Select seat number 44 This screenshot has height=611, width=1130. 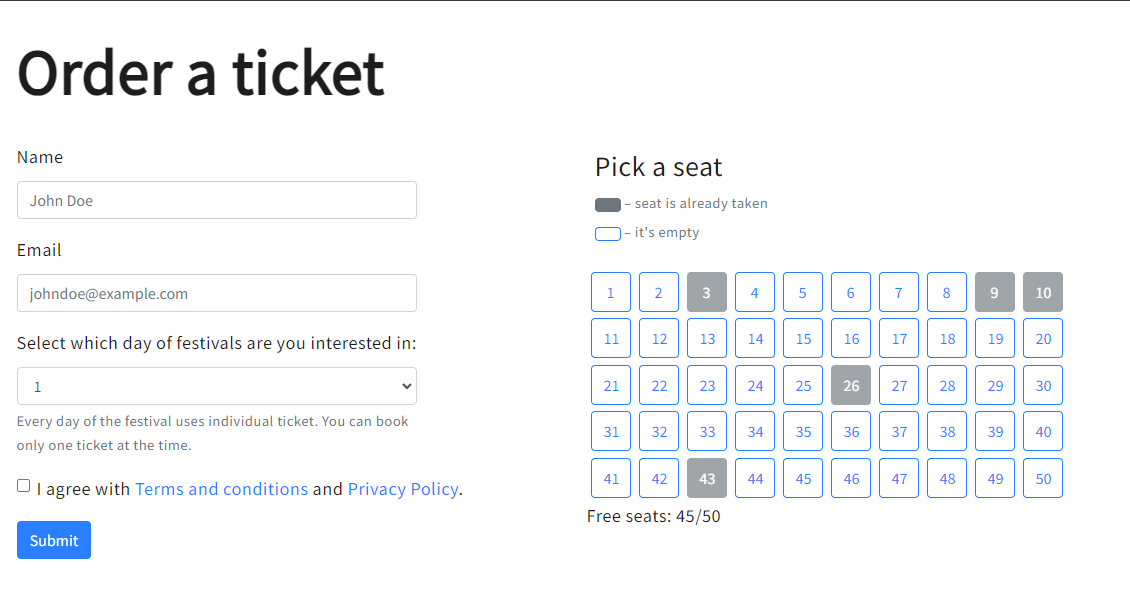tap(755, 478)
